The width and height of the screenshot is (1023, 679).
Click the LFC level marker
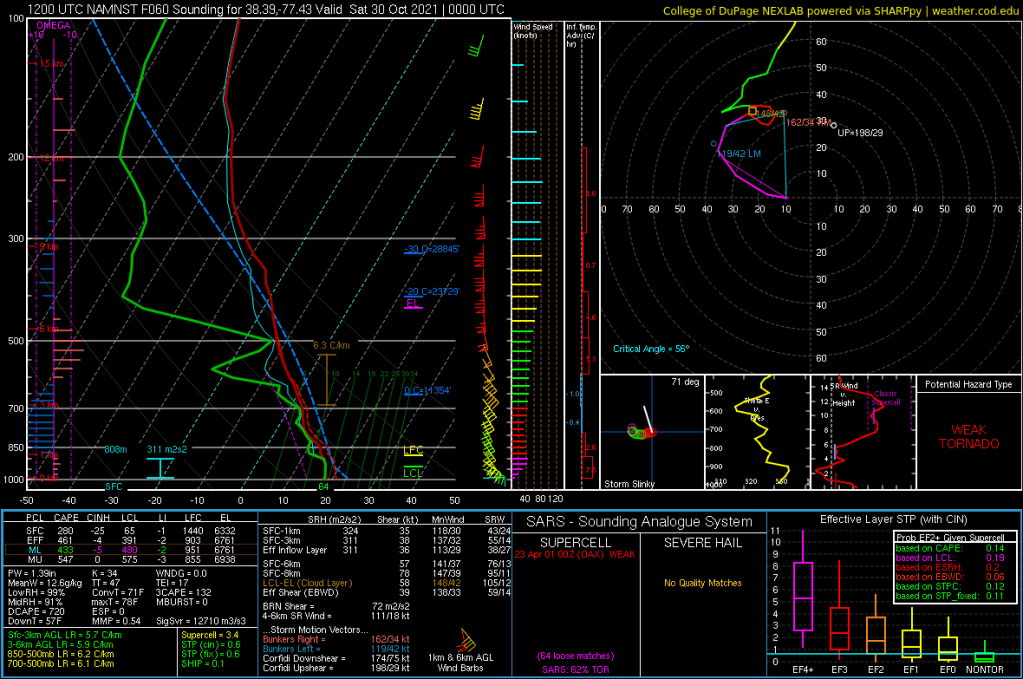pyautogui.click(x=413, y=451)
